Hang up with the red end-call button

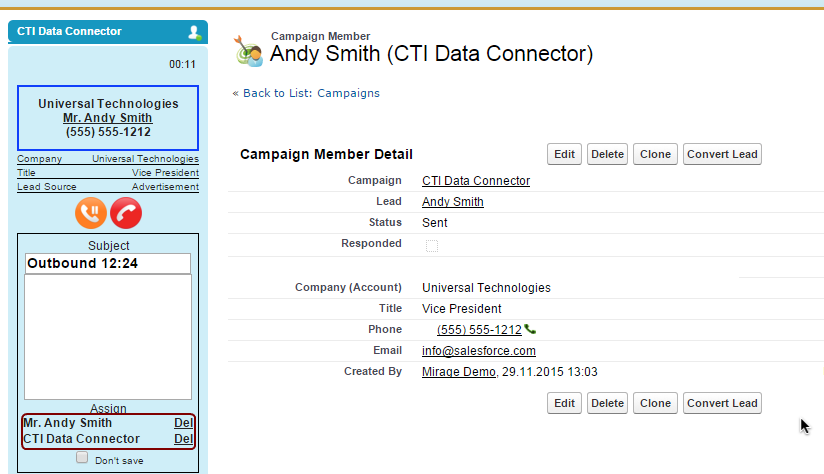(126, 213)
